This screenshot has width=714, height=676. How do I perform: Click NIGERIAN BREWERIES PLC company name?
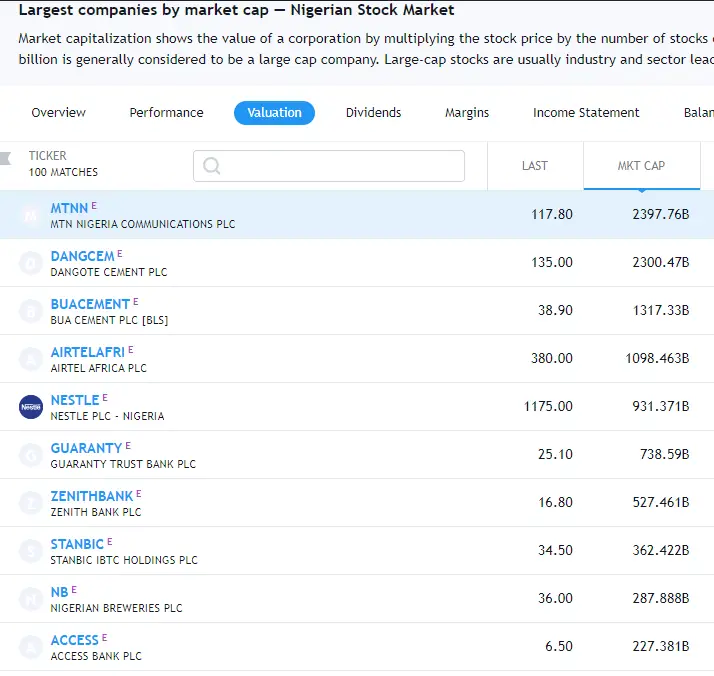pyautogui.click(x=116, y=608)
